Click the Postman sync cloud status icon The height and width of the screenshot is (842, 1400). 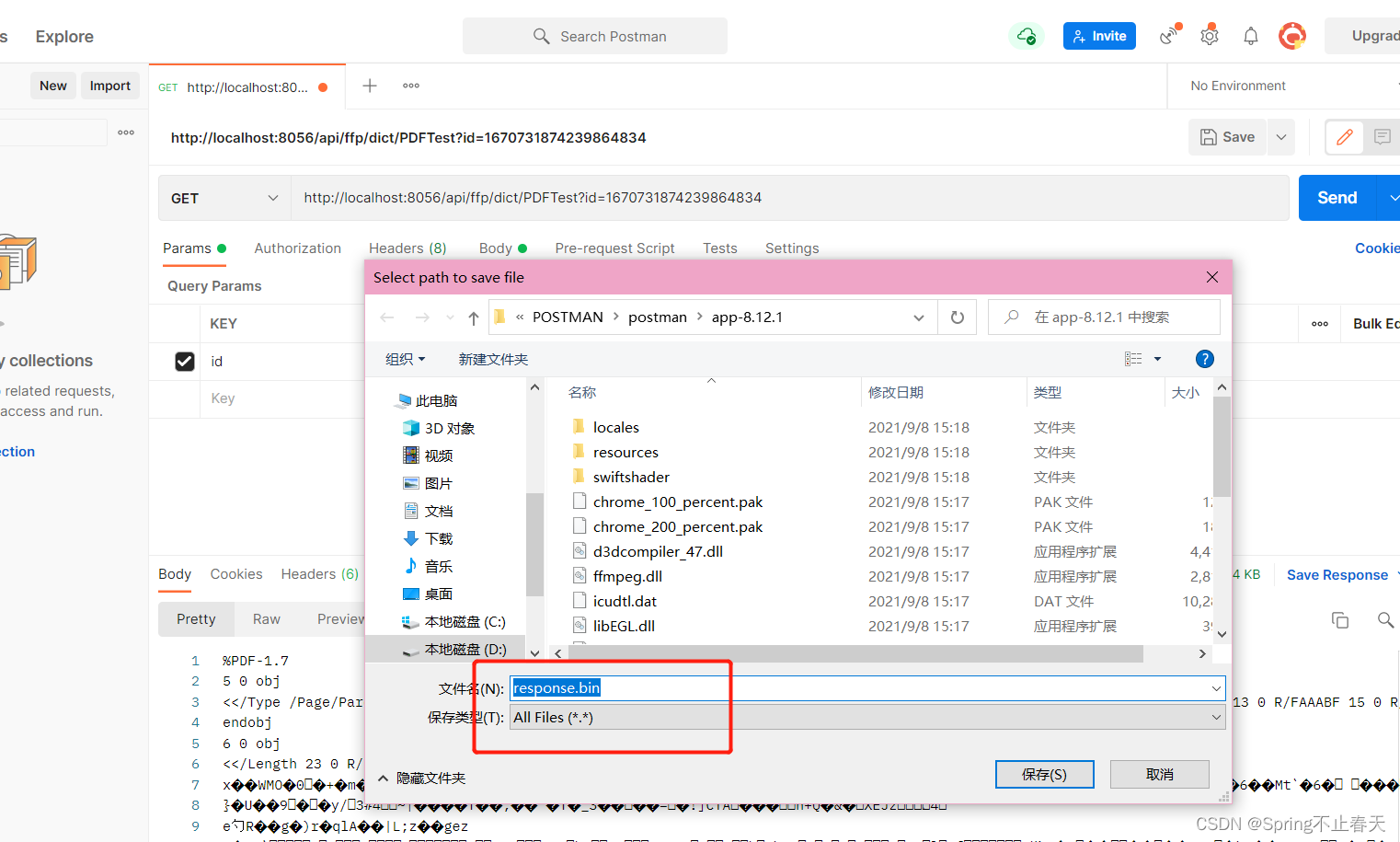(x=1026, y=36)
